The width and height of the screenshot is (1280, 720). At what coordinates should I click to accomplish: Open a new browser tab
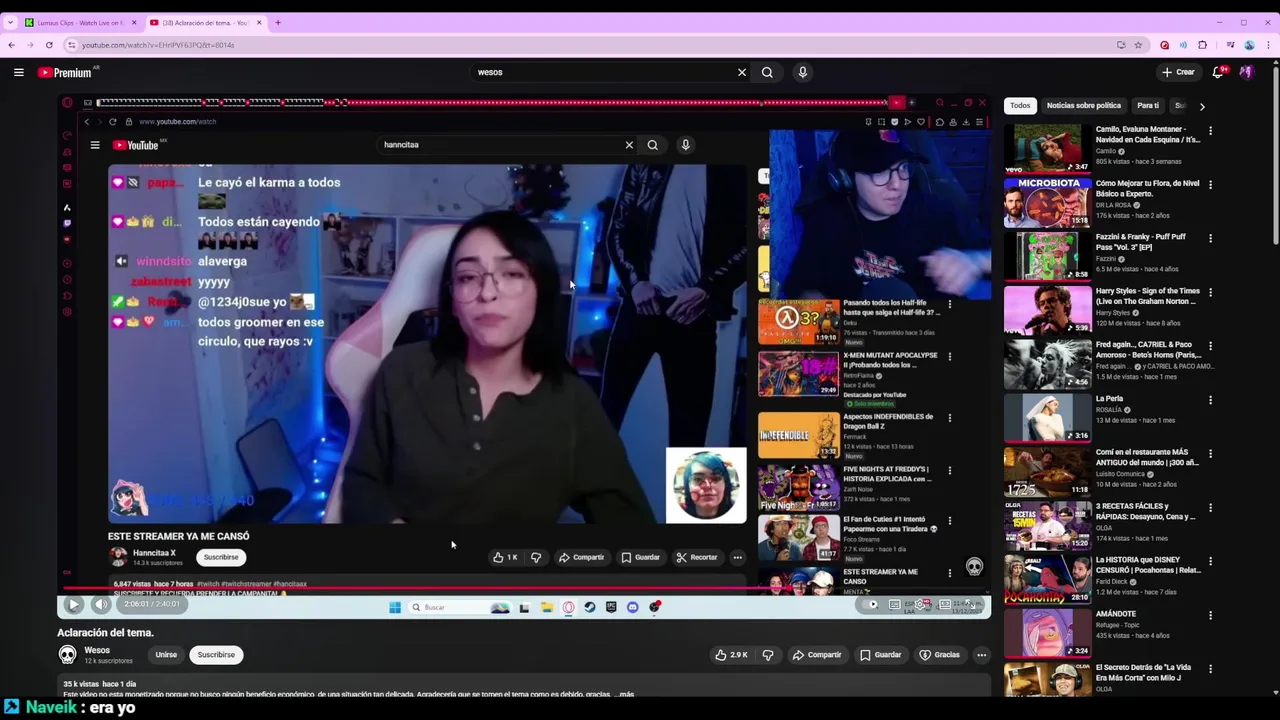278,22
